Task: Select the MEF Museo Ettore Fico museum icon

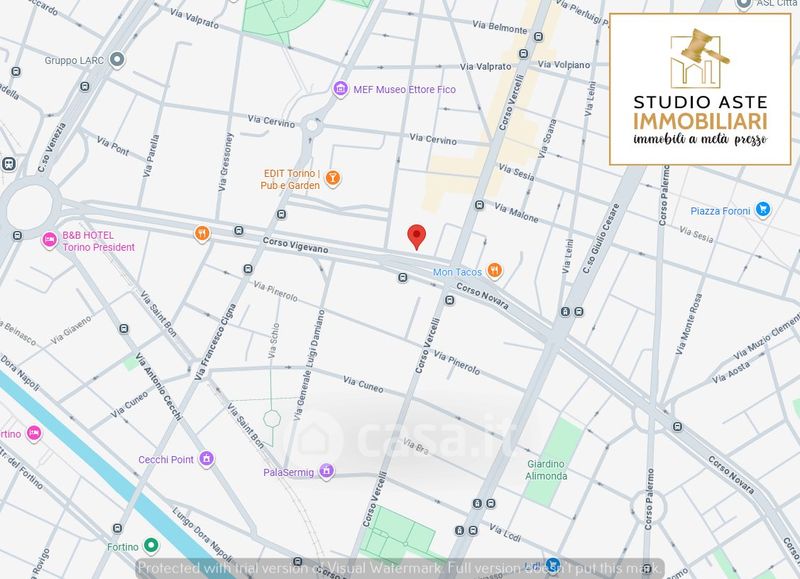Action: click(341, 89)
